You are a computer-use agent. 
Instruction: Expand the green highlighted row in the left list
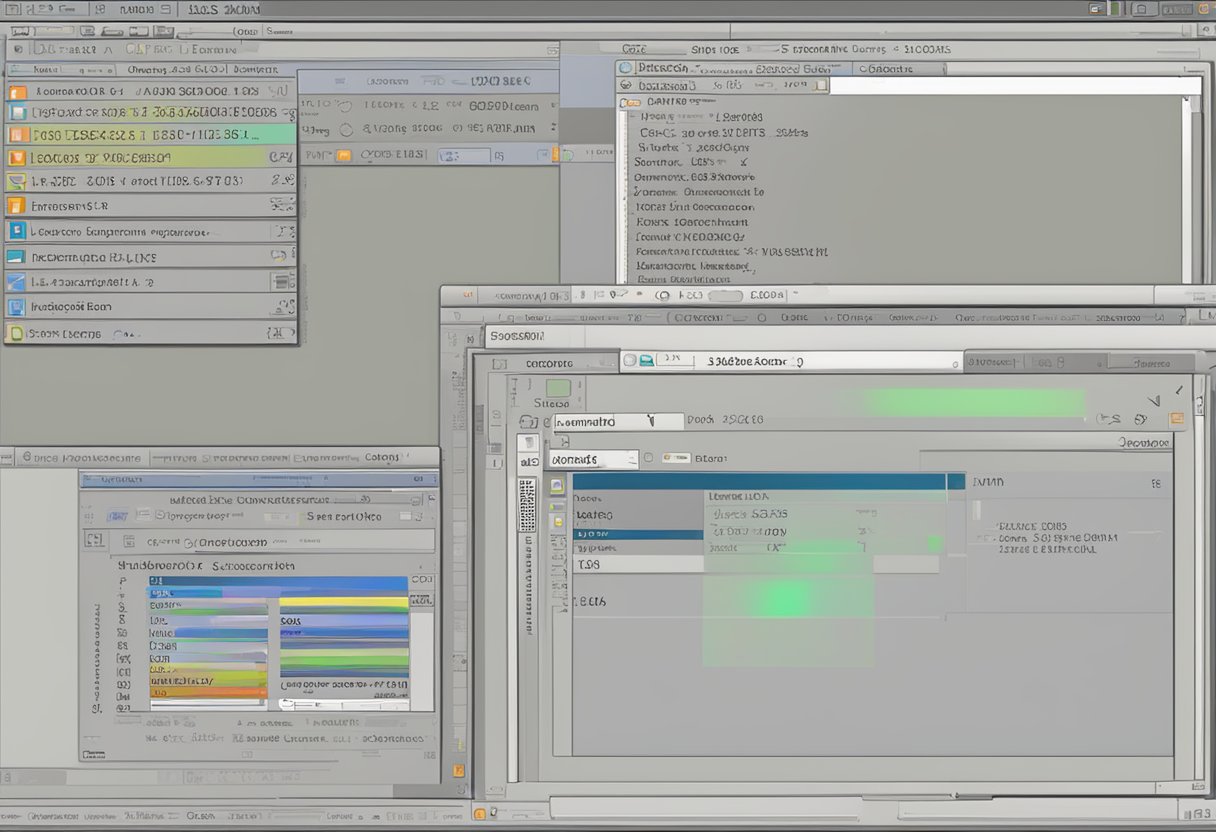point(150,135)
